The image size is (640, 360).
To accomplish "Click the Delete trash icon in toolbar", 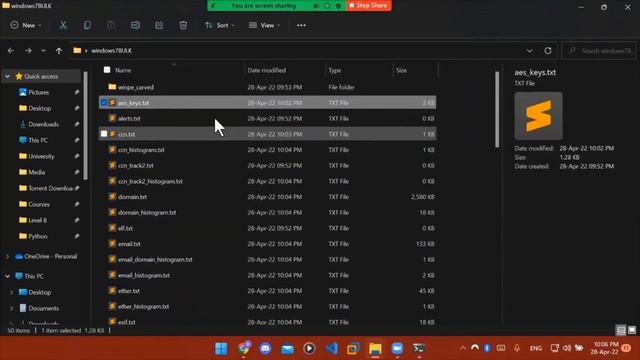I will [x=183, y=25].
